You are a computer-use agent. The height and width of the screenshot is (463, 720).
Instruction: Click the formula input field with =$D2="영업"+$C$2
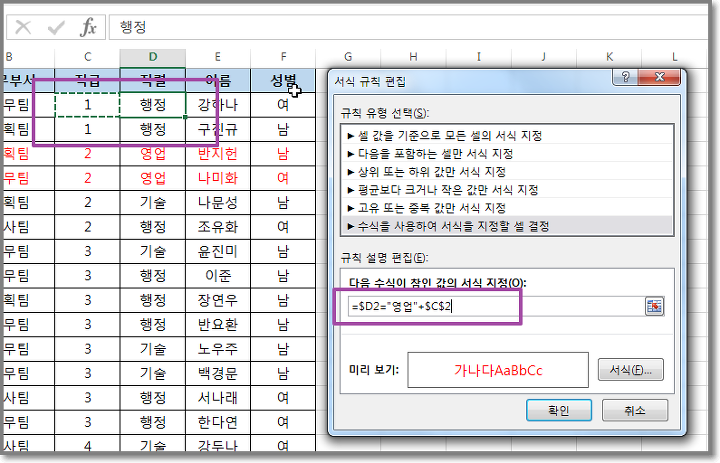click(496, 306)
